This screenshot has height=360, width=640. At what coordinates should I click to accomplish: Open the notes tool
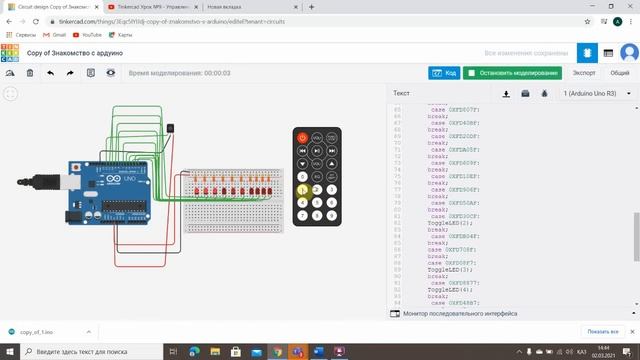(x=91, y=73)
